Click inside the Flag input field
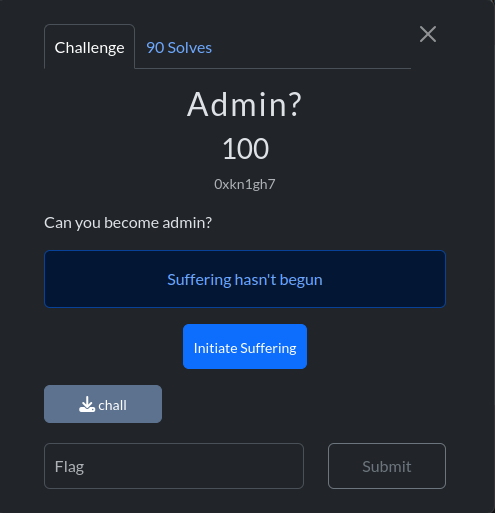This screenshot has width=495, height=513. (x=174, y=466)
